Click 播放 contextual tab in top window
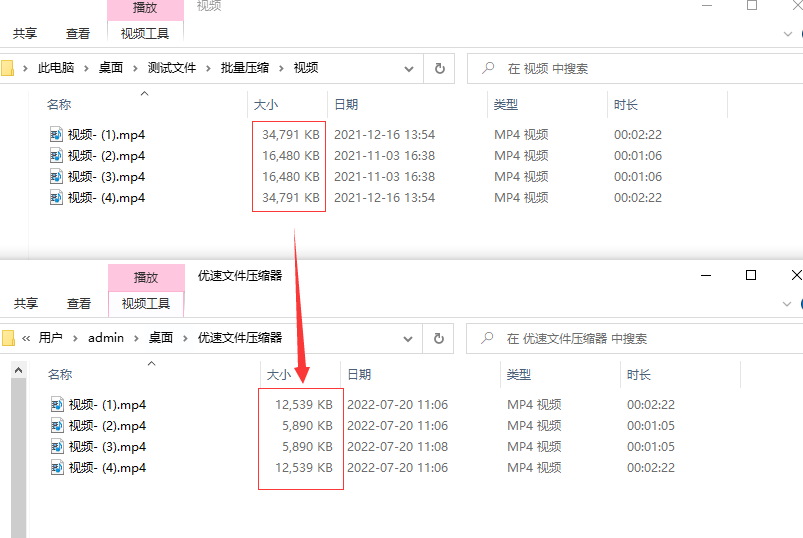This screenshot has width=803, height=538. (x=145, y=8)
